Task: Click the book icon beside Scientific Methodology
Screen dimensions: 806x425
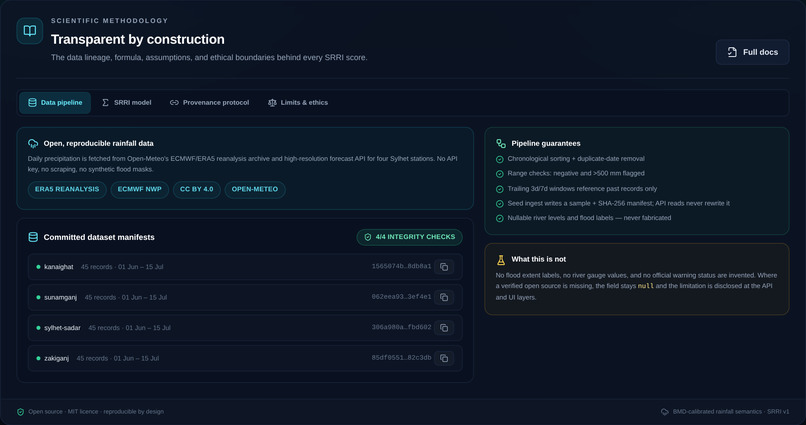Action: coord(30,31)
